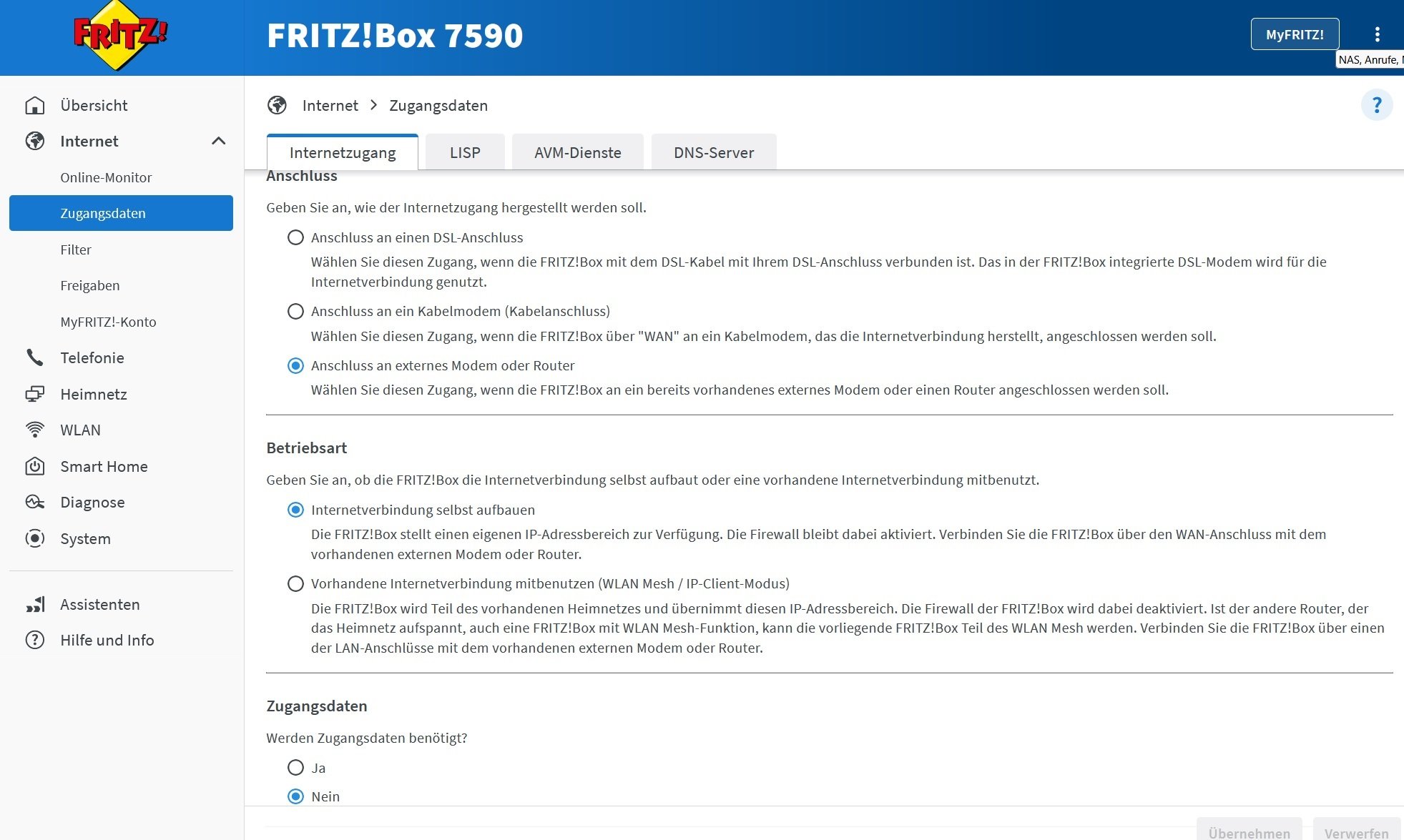Click the Übernehmen button
The image size is (1404, 840).
click(1249, 832)
